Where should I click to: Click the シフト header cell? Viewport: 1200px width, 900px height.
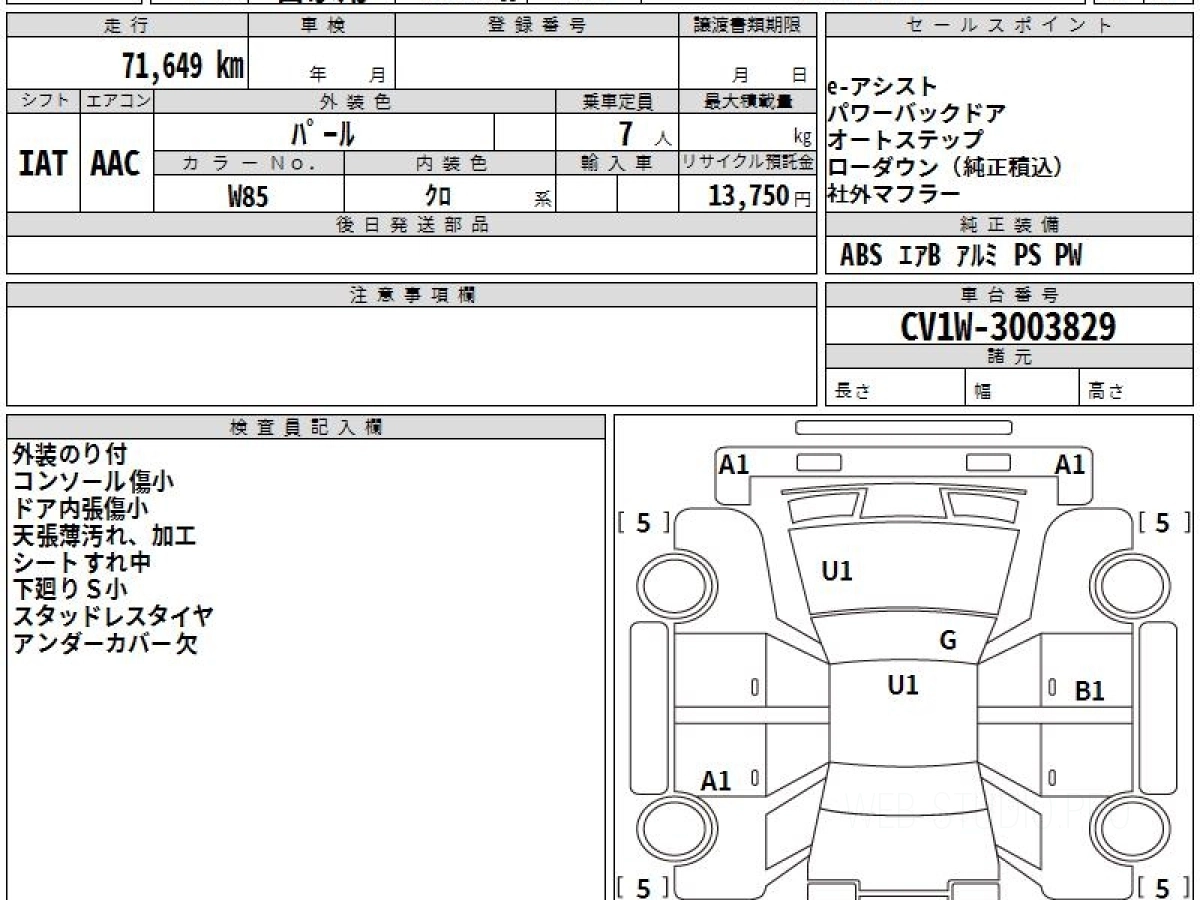pos(44,101)
